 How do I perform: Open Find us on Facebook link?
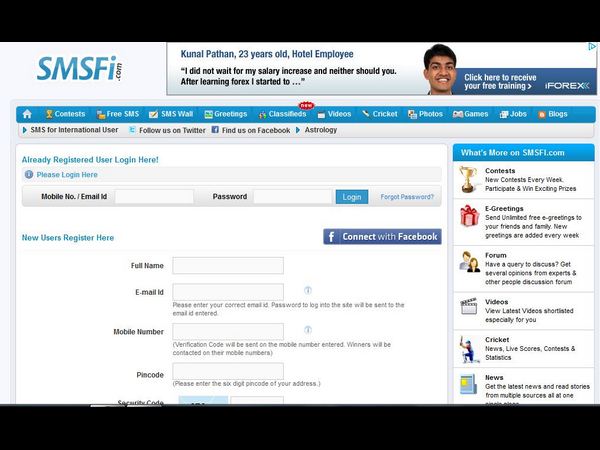256,130
